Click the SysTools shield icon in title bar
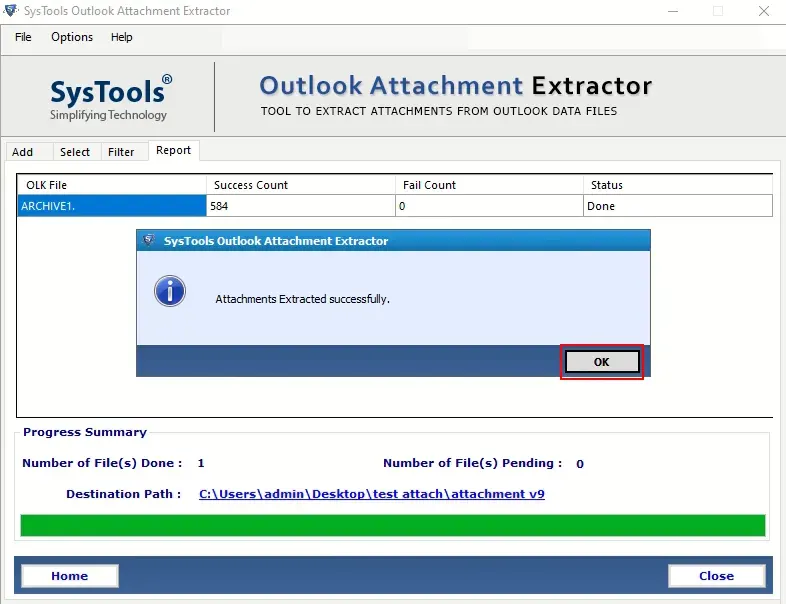The width and height of the screenshot is (786, 604). (11, 11)
